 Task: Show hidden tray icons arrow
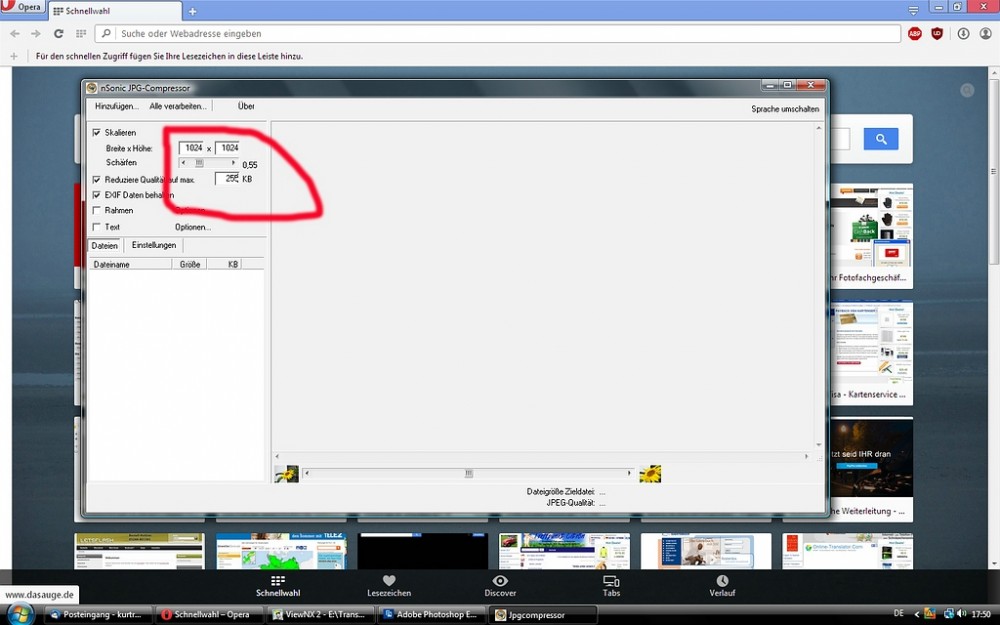917,614
